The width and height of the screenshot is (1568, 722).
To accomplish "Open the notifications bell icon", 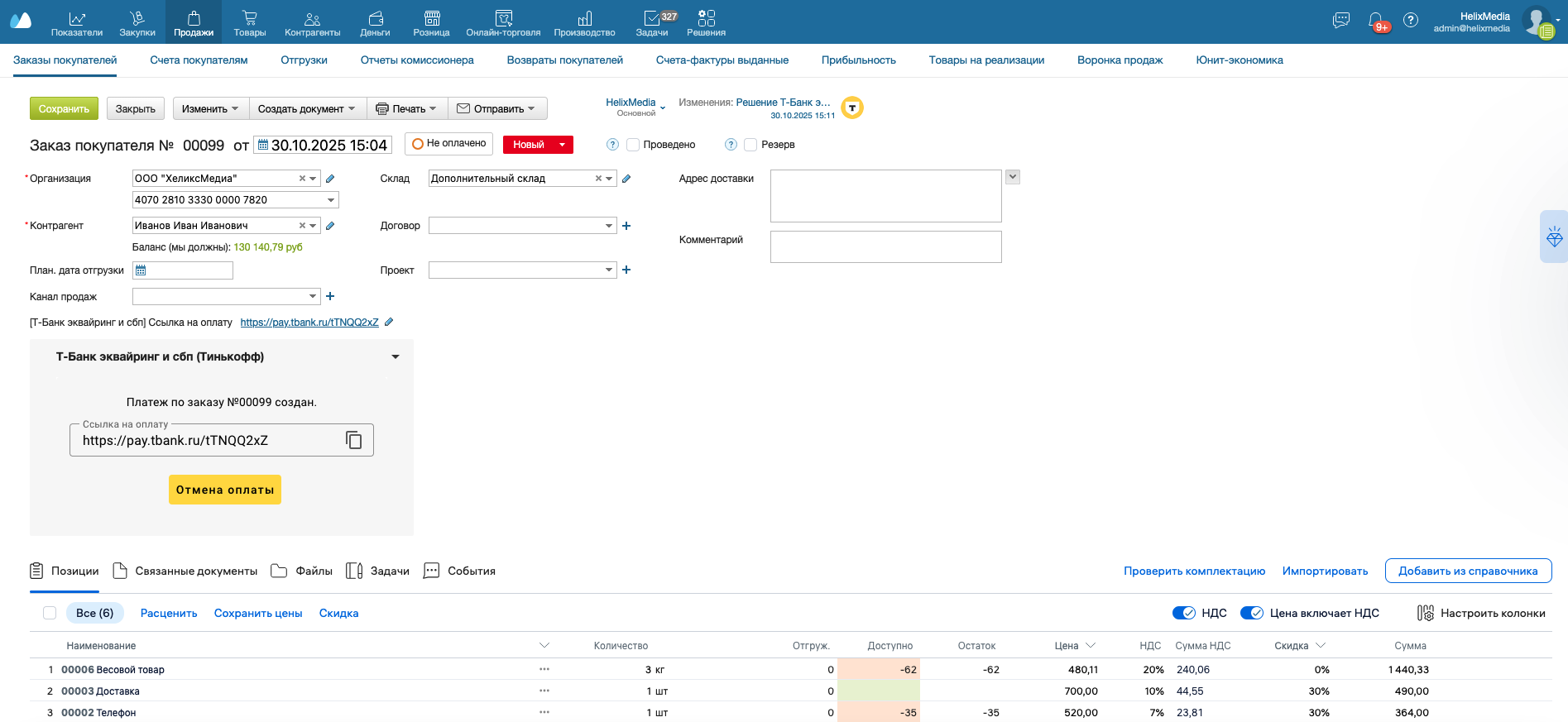I will click(x=1375, y=21).
